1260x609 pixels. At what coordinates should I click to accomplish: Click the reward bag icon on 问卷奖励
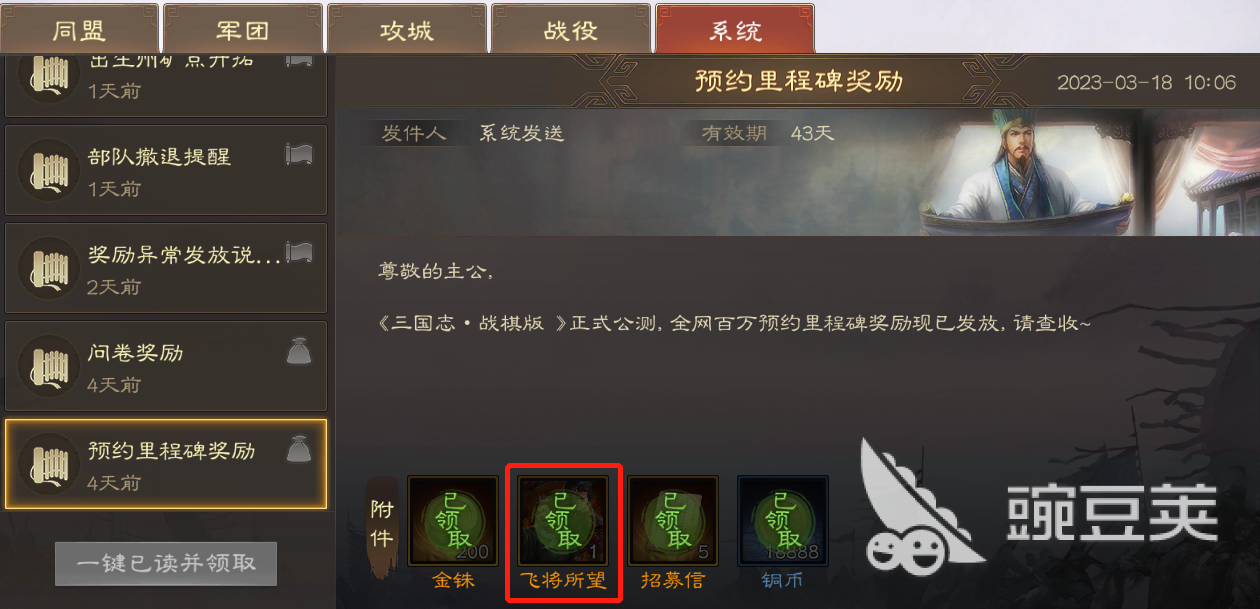[x=299, y=351]
